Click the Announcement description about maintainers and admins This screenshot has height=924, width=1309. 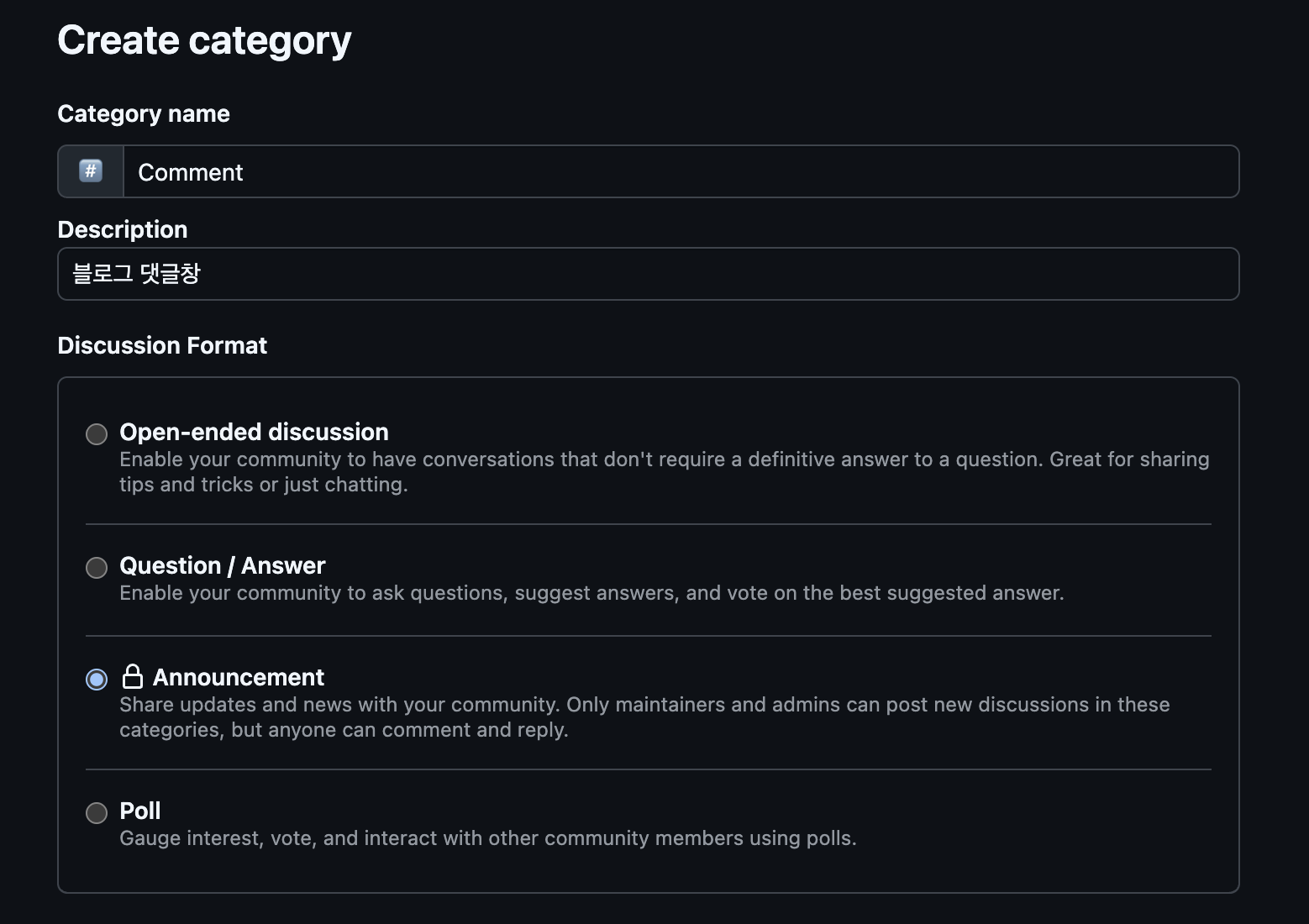(644, 717)
